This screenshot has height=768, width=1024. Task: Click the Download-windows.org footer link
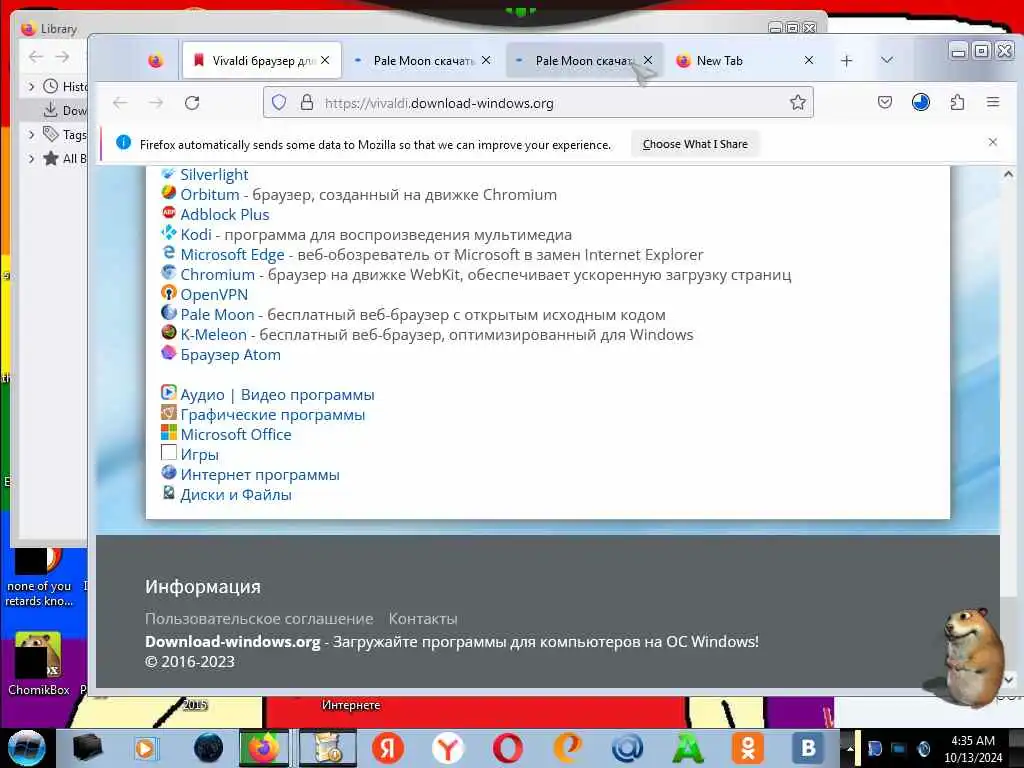[232, 642]
